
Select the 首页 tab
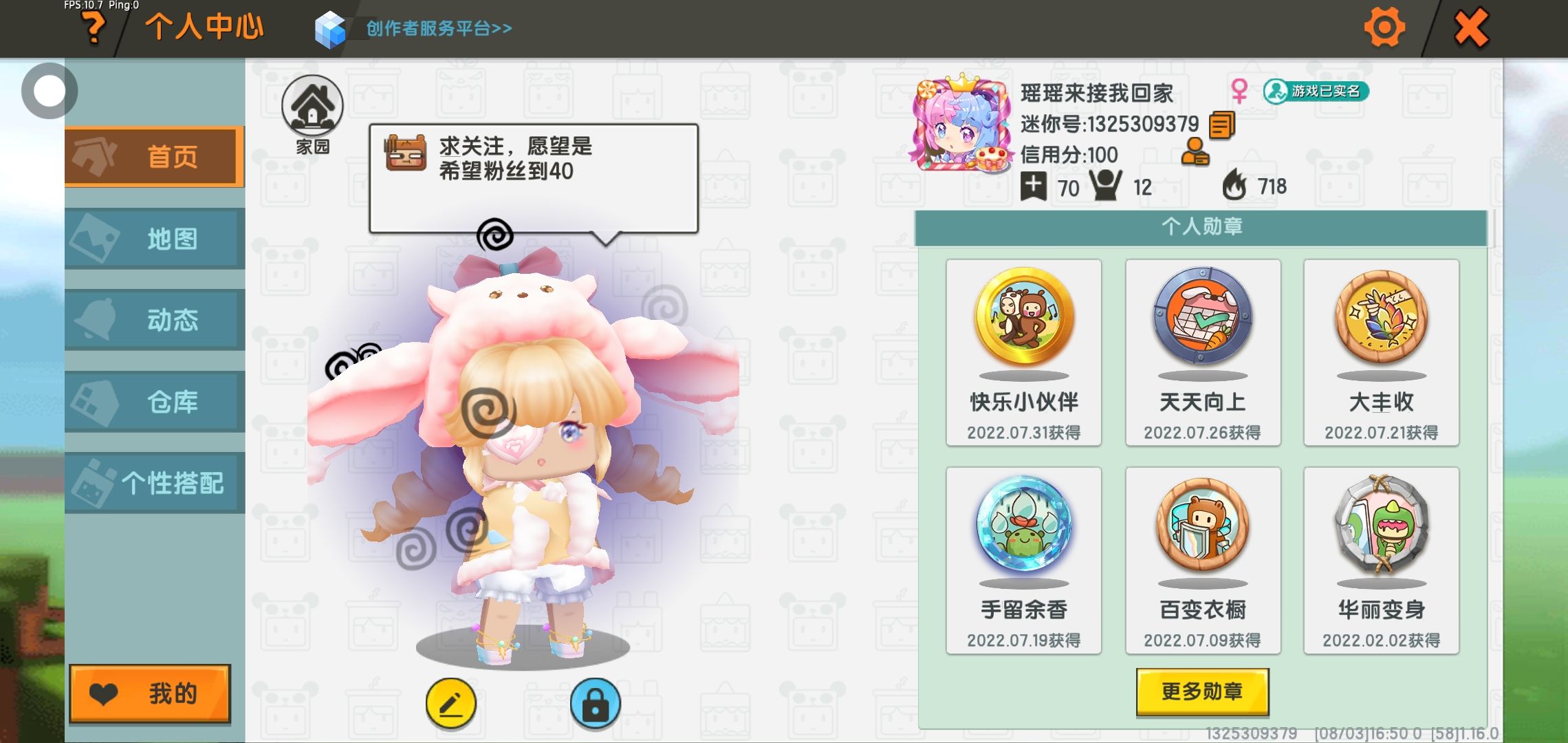[x=154, y=157]
